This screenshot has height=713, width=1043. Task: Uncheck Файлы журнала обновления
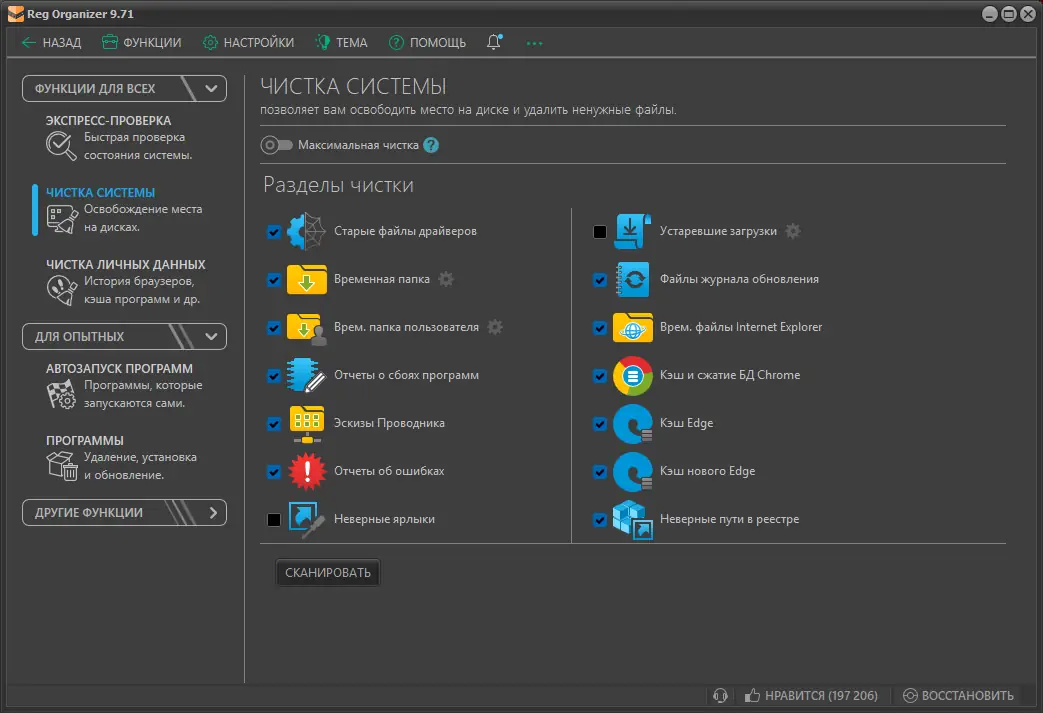[x=600, y=279]
